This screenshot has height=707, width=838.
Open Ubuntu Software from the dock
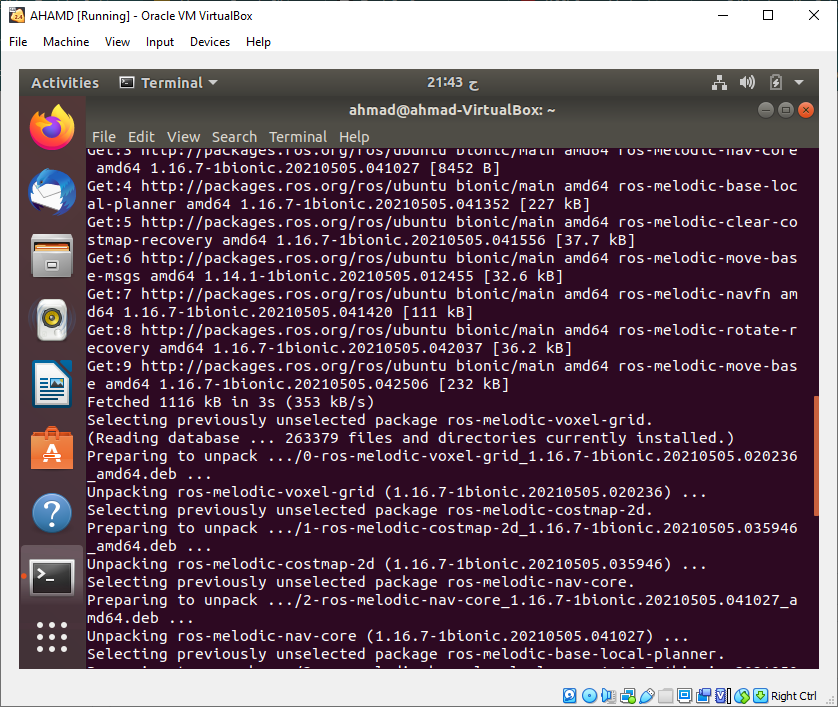pos(51,449)
